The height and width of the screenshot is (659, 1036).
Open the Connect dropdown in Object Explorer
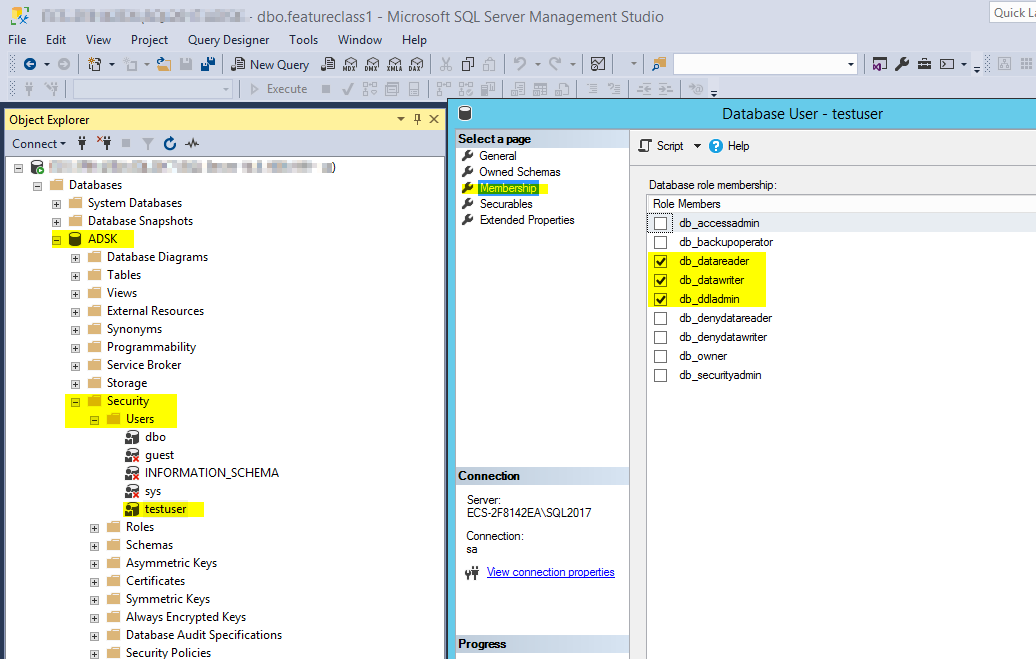pyautogui.click(x=39, y=143)
